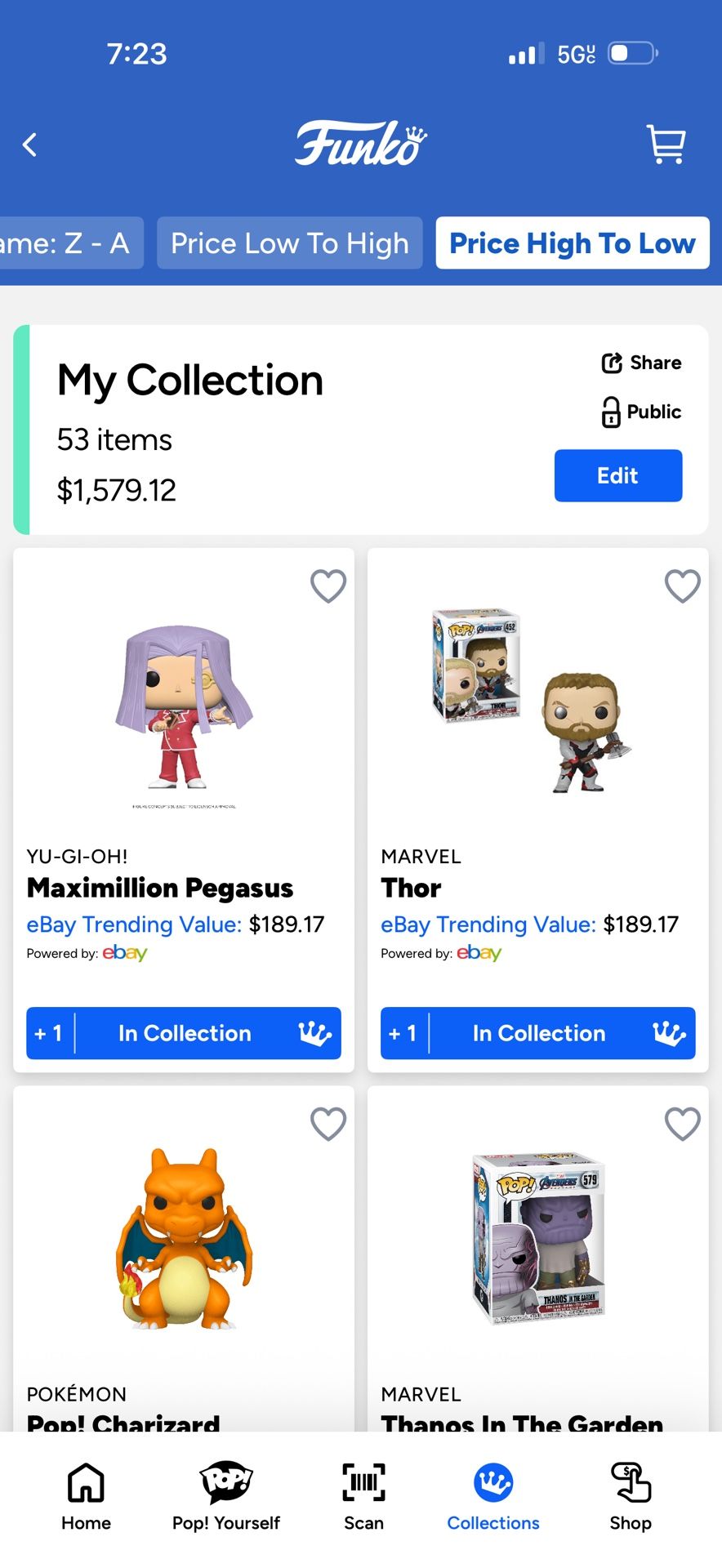Toggle the Public privacy lock

click(642, 412)
